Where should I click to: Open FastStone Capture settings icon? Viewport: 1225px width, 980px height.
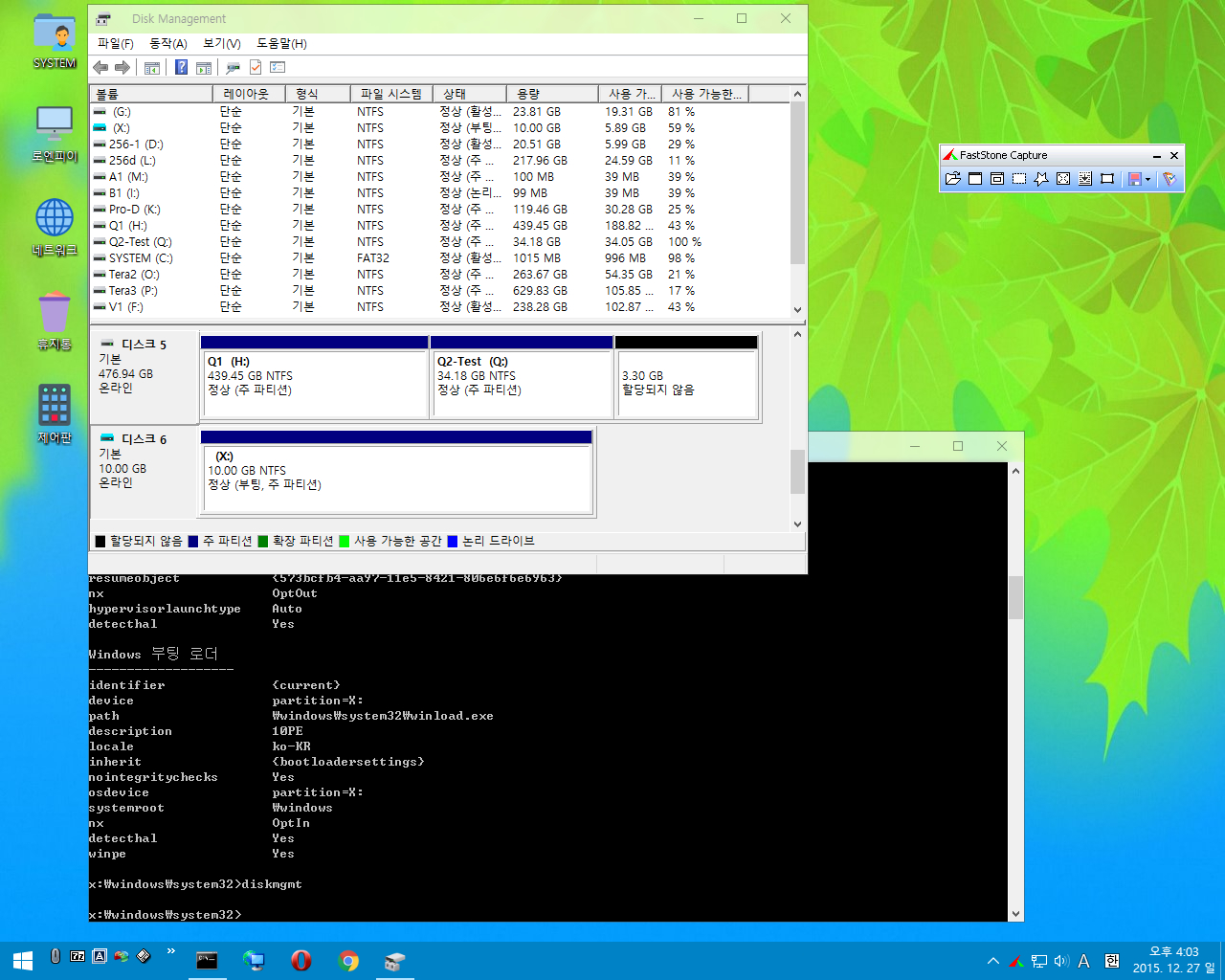tap(1169, 179)
